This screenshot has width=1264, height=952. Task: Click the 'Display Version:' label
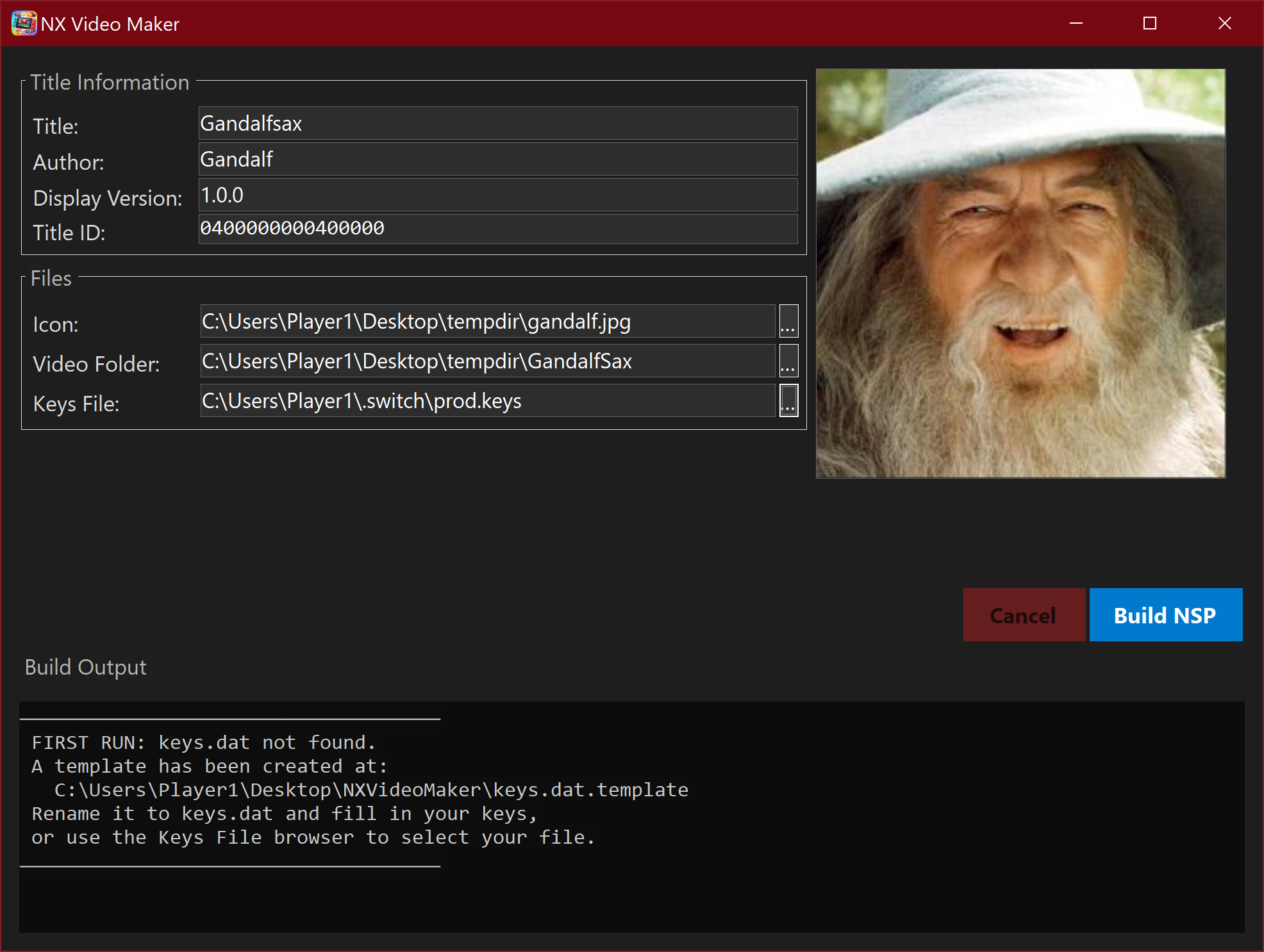(108, 198)
